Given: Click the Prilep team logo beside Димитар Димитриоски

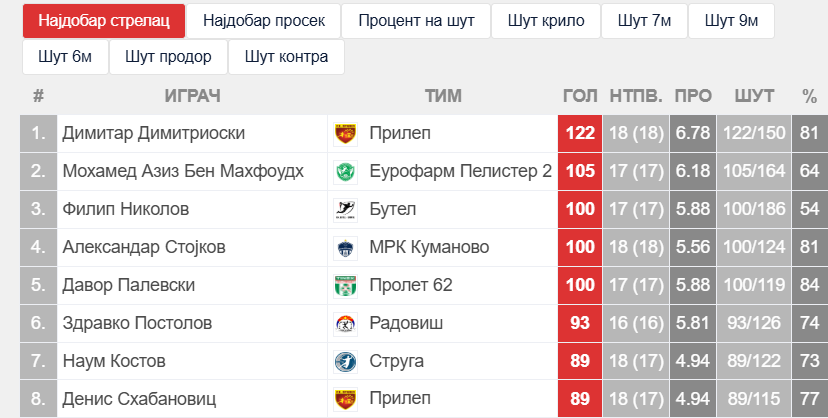Looking at the screenshot, I should [x=345, y=133].
